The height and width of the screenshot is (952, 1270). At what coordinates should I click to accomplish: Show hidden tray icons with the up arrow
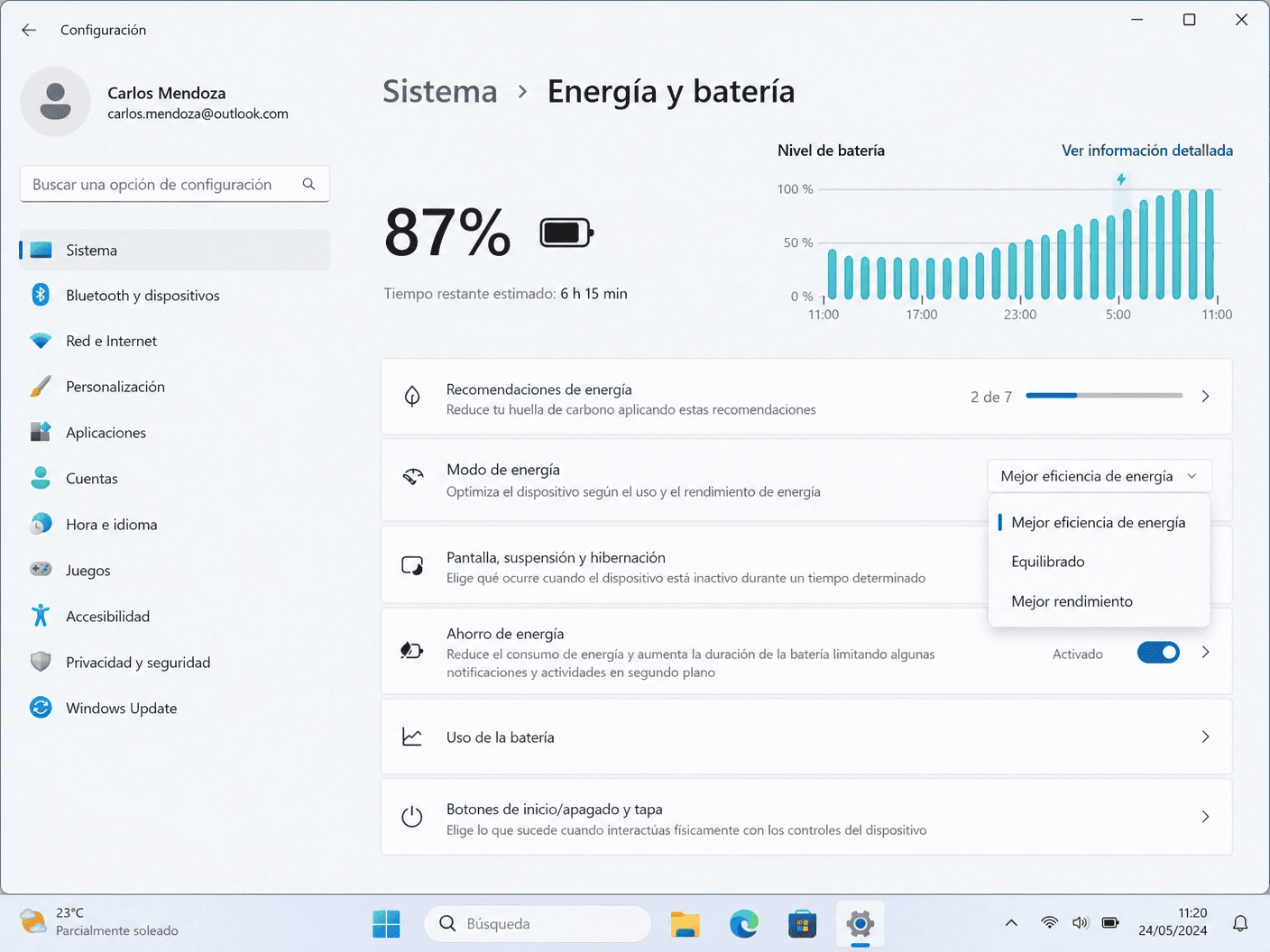(x=1011, y=923)
